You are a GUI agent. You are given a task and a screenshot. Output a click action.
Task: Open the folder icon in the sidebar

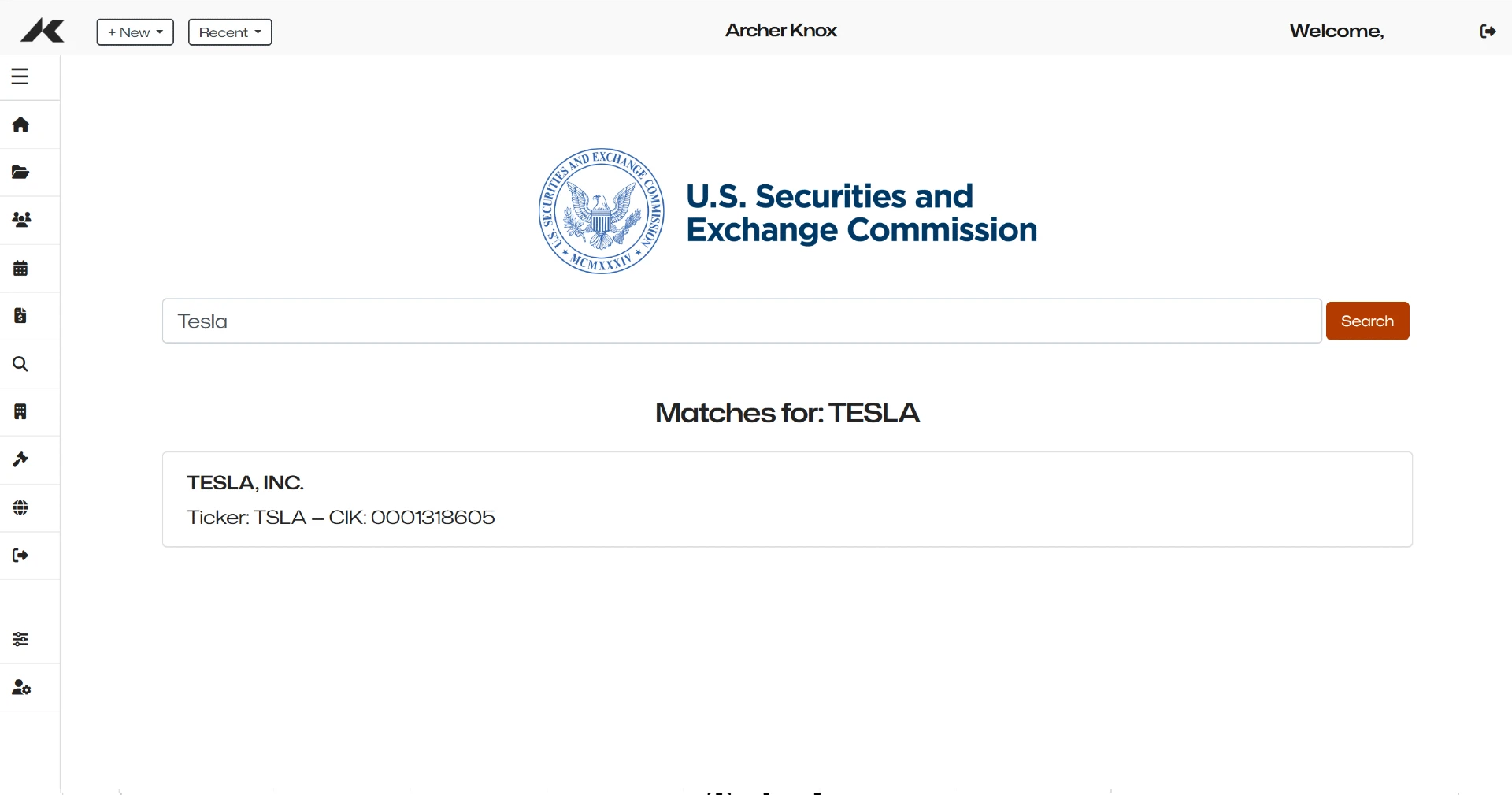20,173
